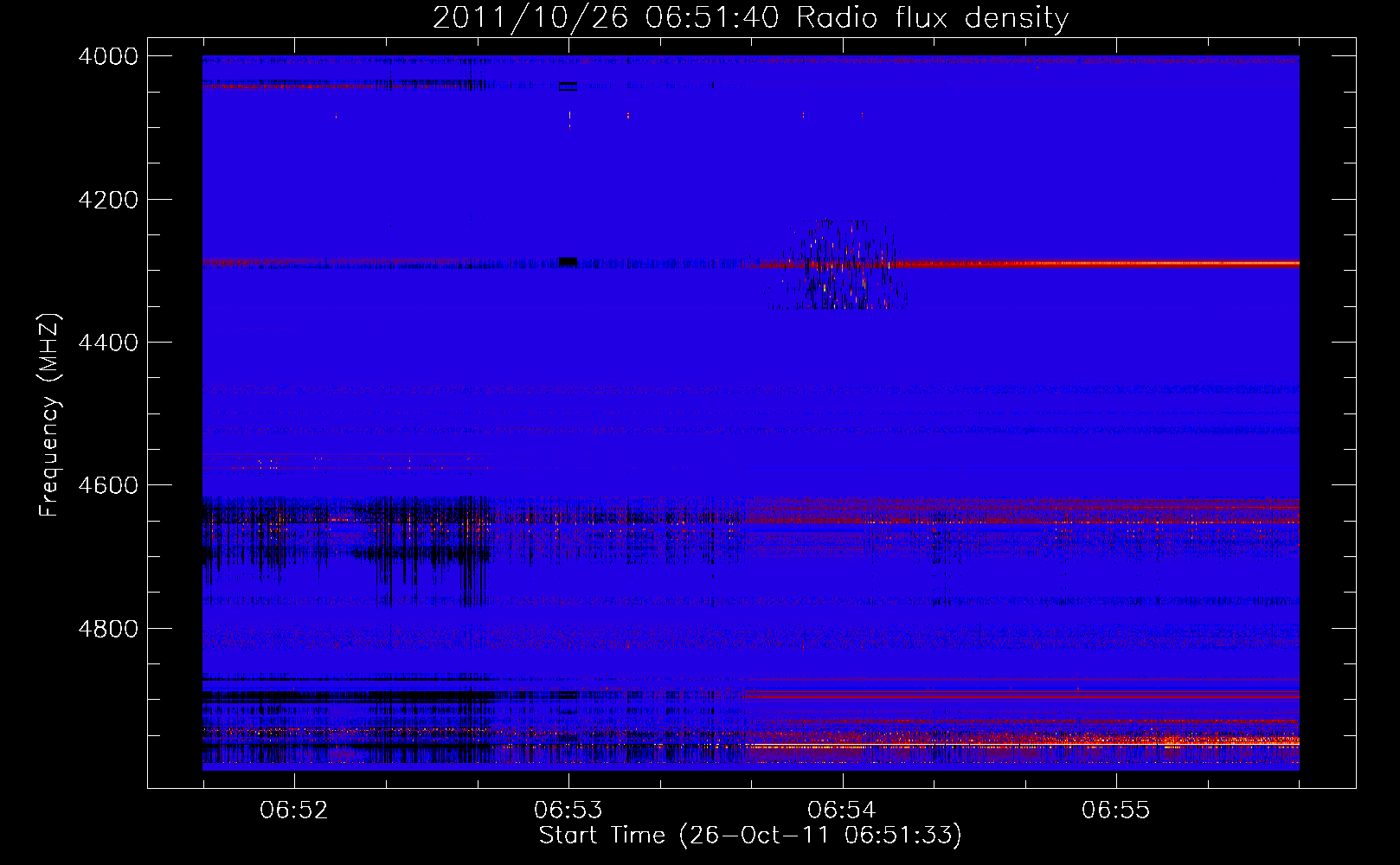Viewport: 1400px width, 865px height.
Task: Click the 06:54 time axis label
Action: pyautogui.click(x=842, y=810)
